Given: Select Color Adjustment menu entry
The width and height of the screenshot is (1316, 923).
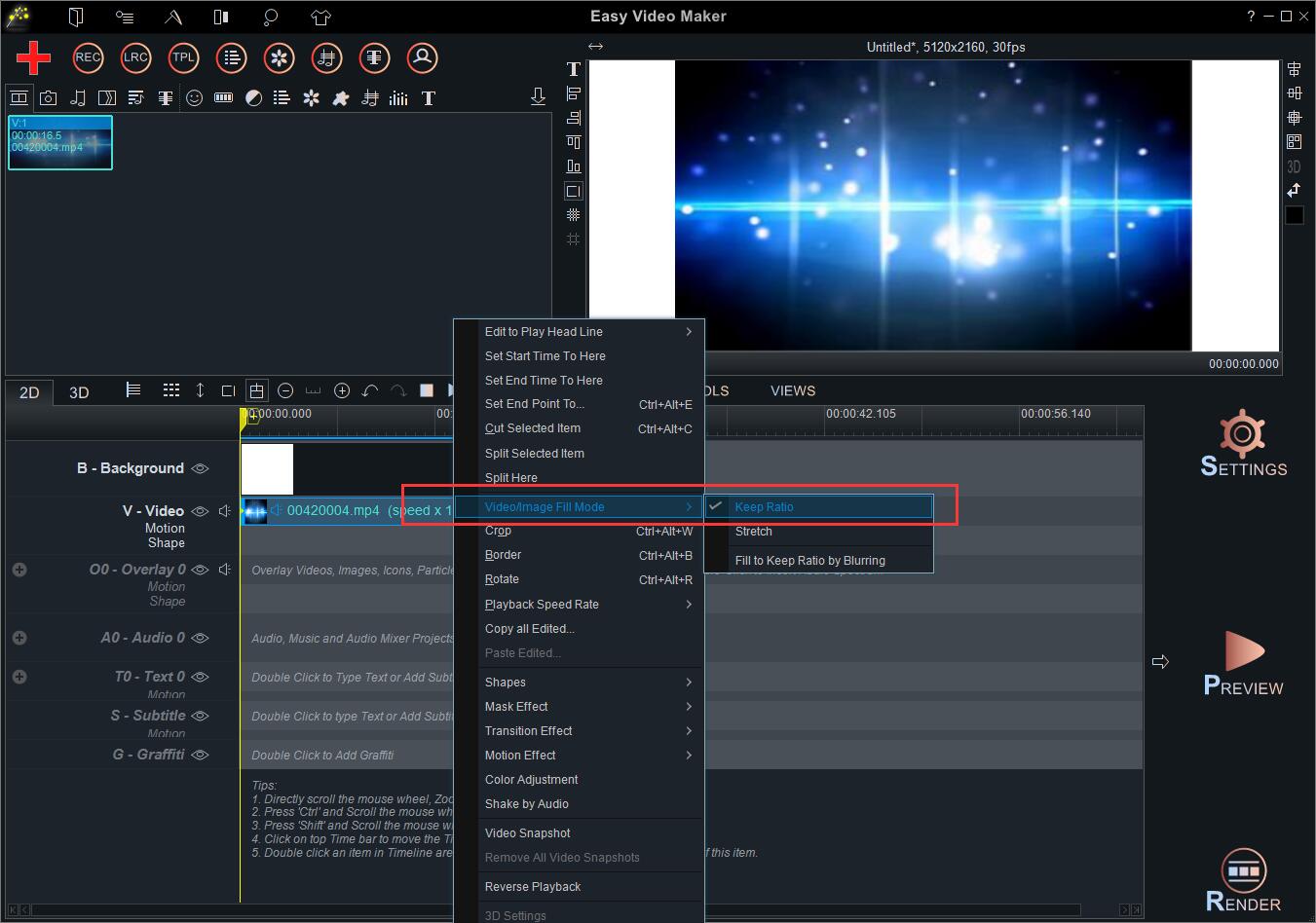Looking at the screenshot, I should pyautogui.click(x=580, y=779).
